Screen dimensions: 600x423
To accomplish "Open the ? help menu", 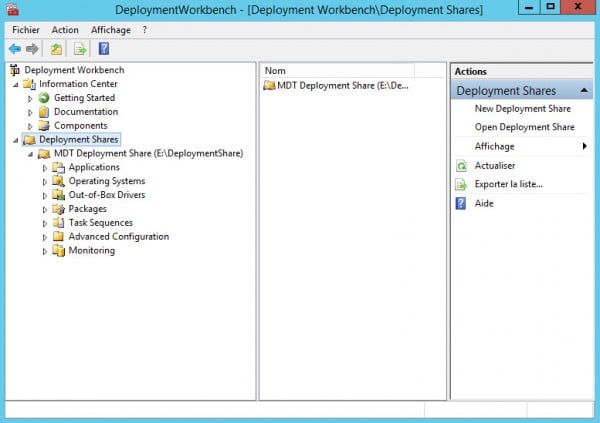I will 145,30.
